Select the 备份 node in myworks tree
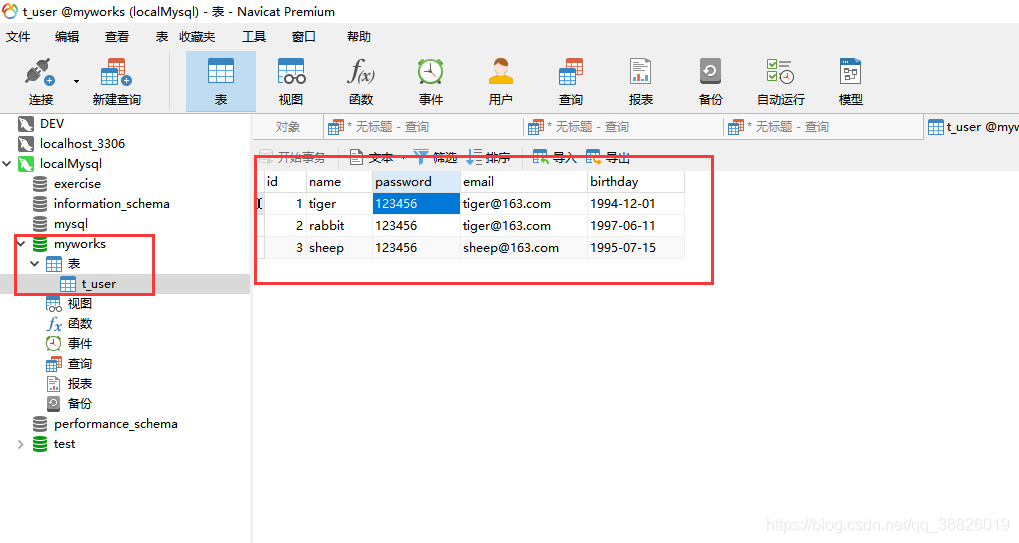This screenshot has height=543, width=1019. (x=79, y=403)
